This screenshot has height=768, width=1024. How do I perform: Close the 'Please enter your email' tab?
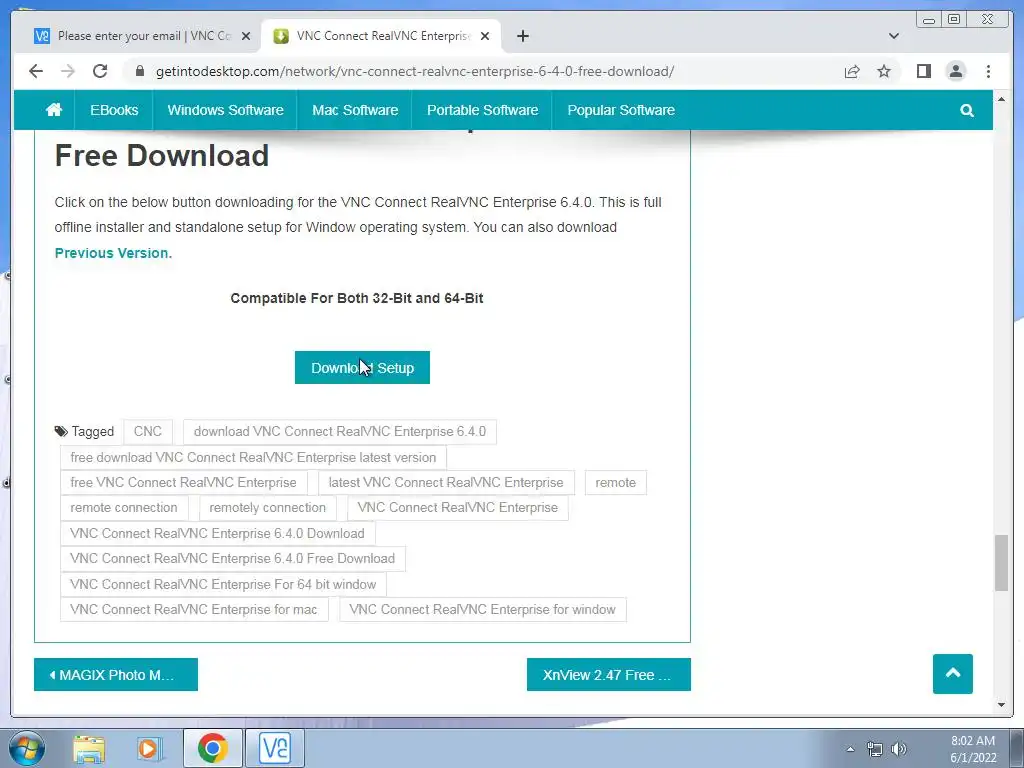tap(246, 36)
